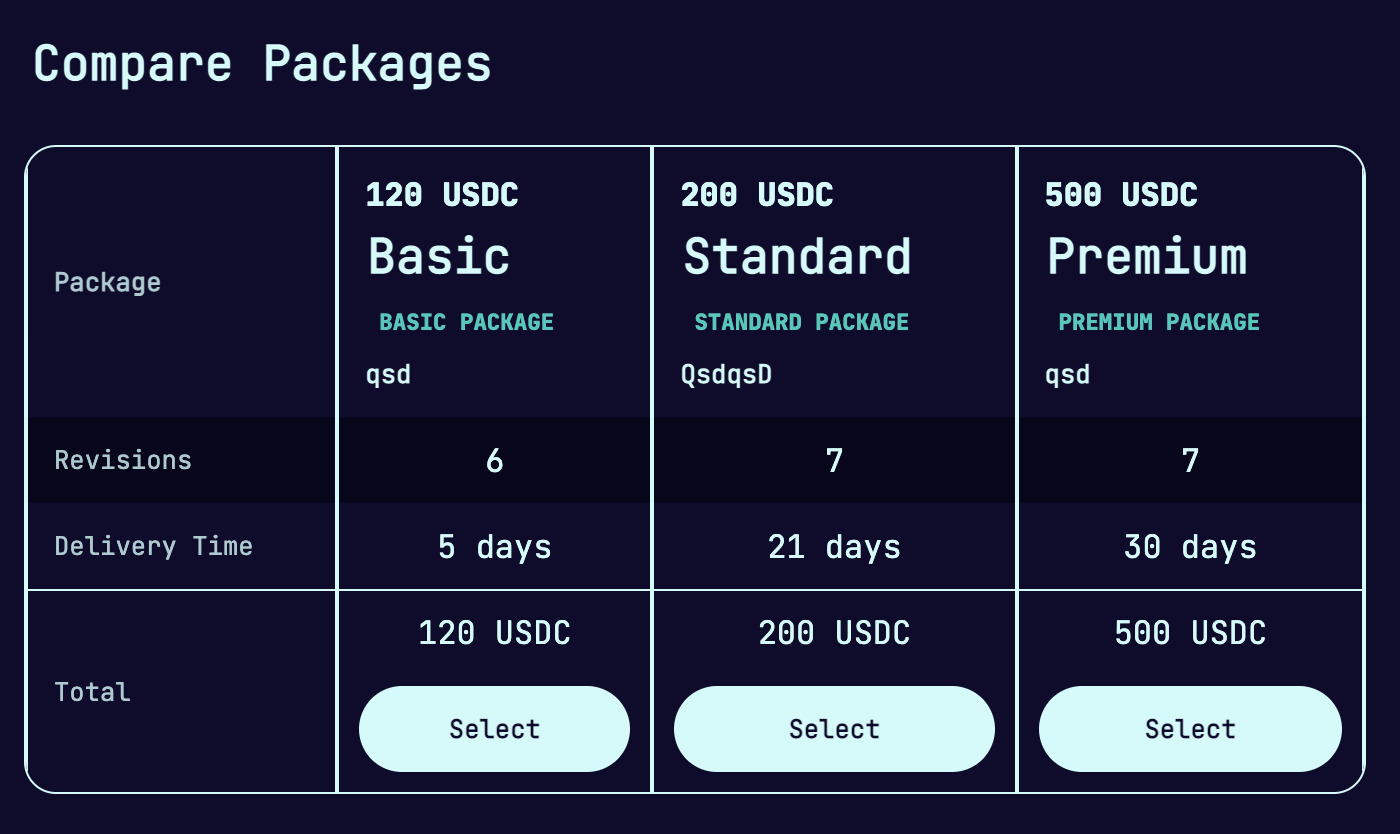Click the Select button under Basic package
The image size is (1400, 834).
[x=494, y=729]
